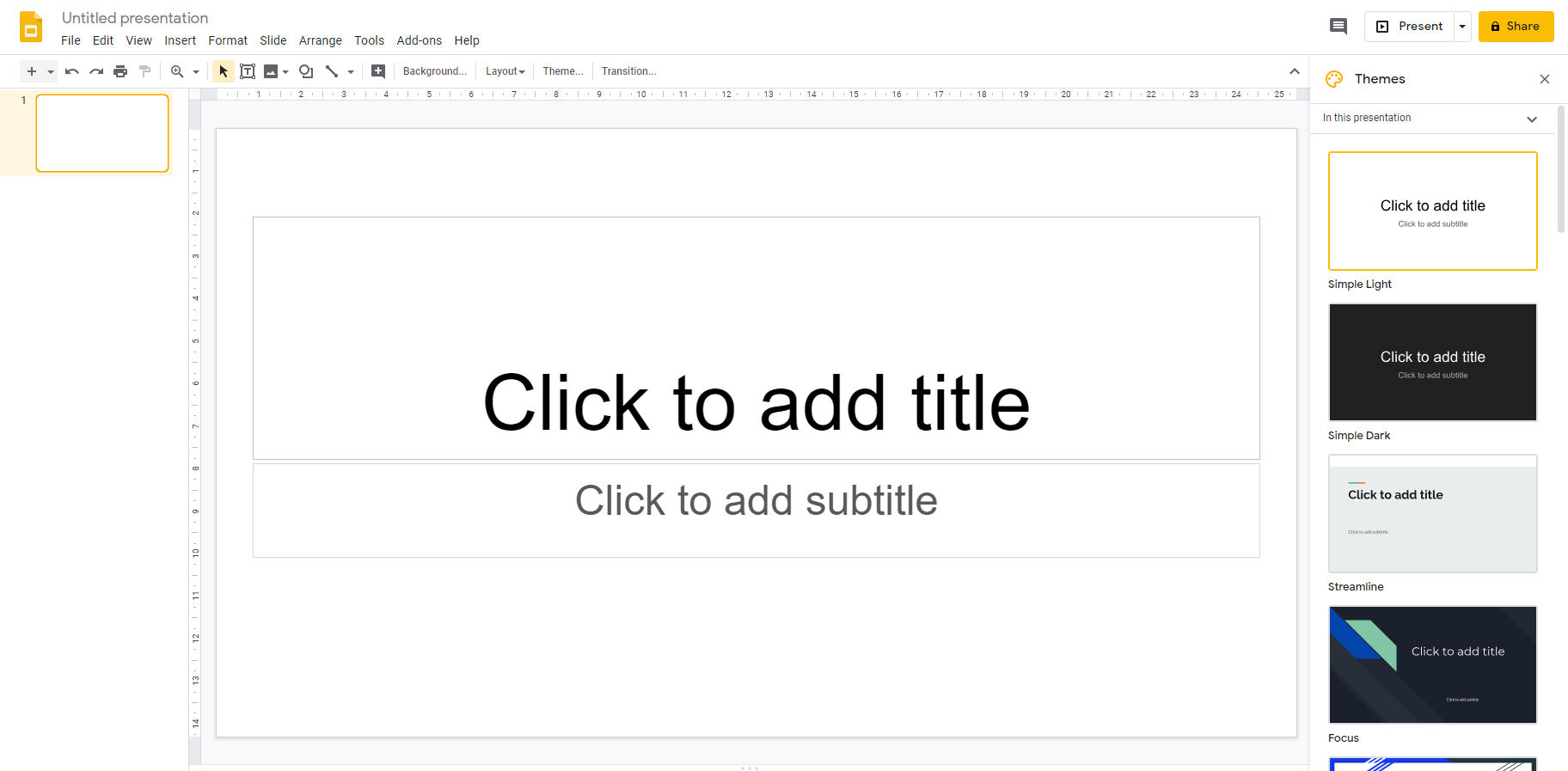Screen dimensions: 1568x771
Task: Click the Add comment icon
Action: 378,71
